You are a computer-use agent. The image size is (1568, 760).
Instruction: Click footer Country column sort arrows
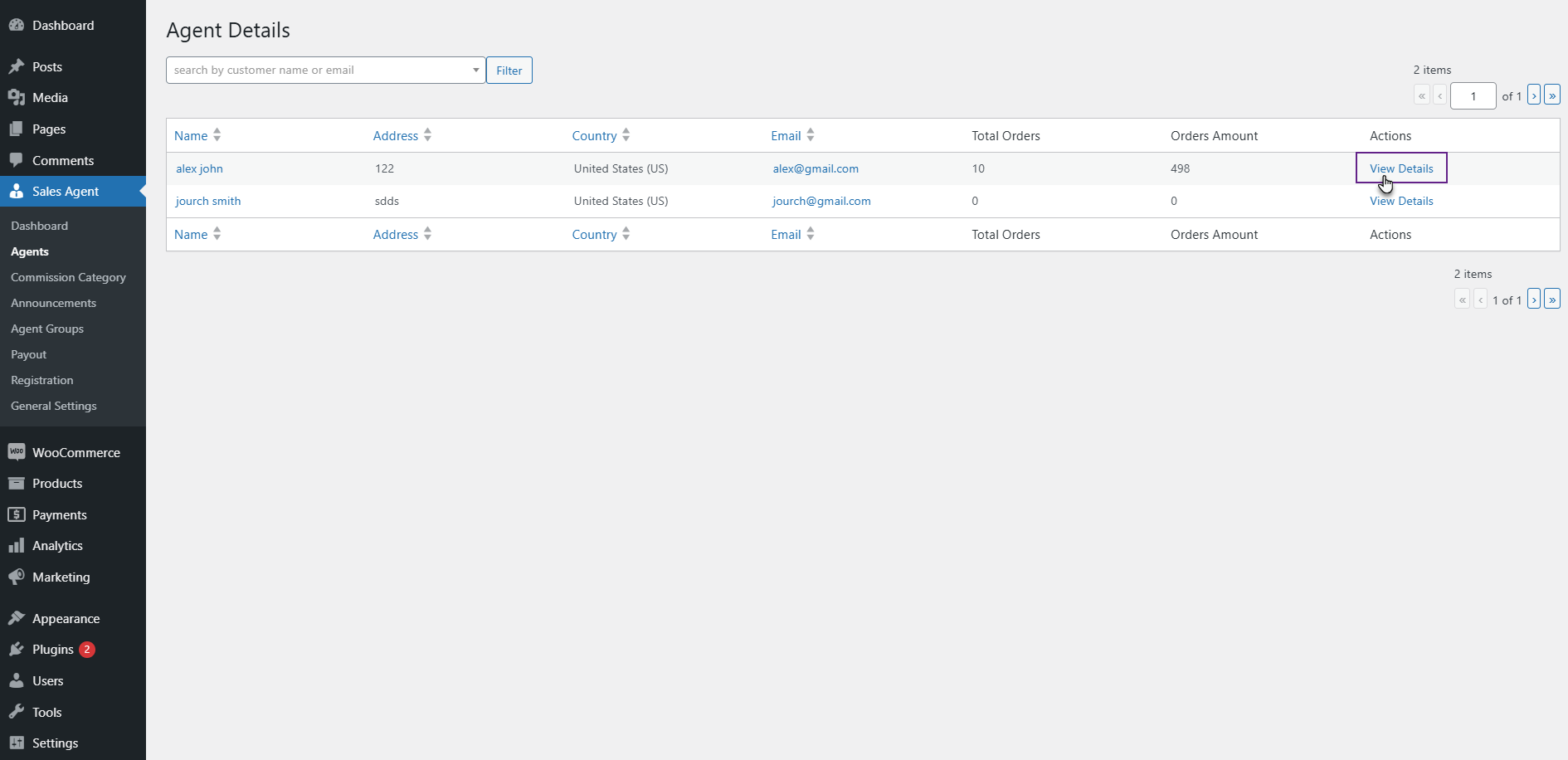pyautogui.click(x=626, y=234)
